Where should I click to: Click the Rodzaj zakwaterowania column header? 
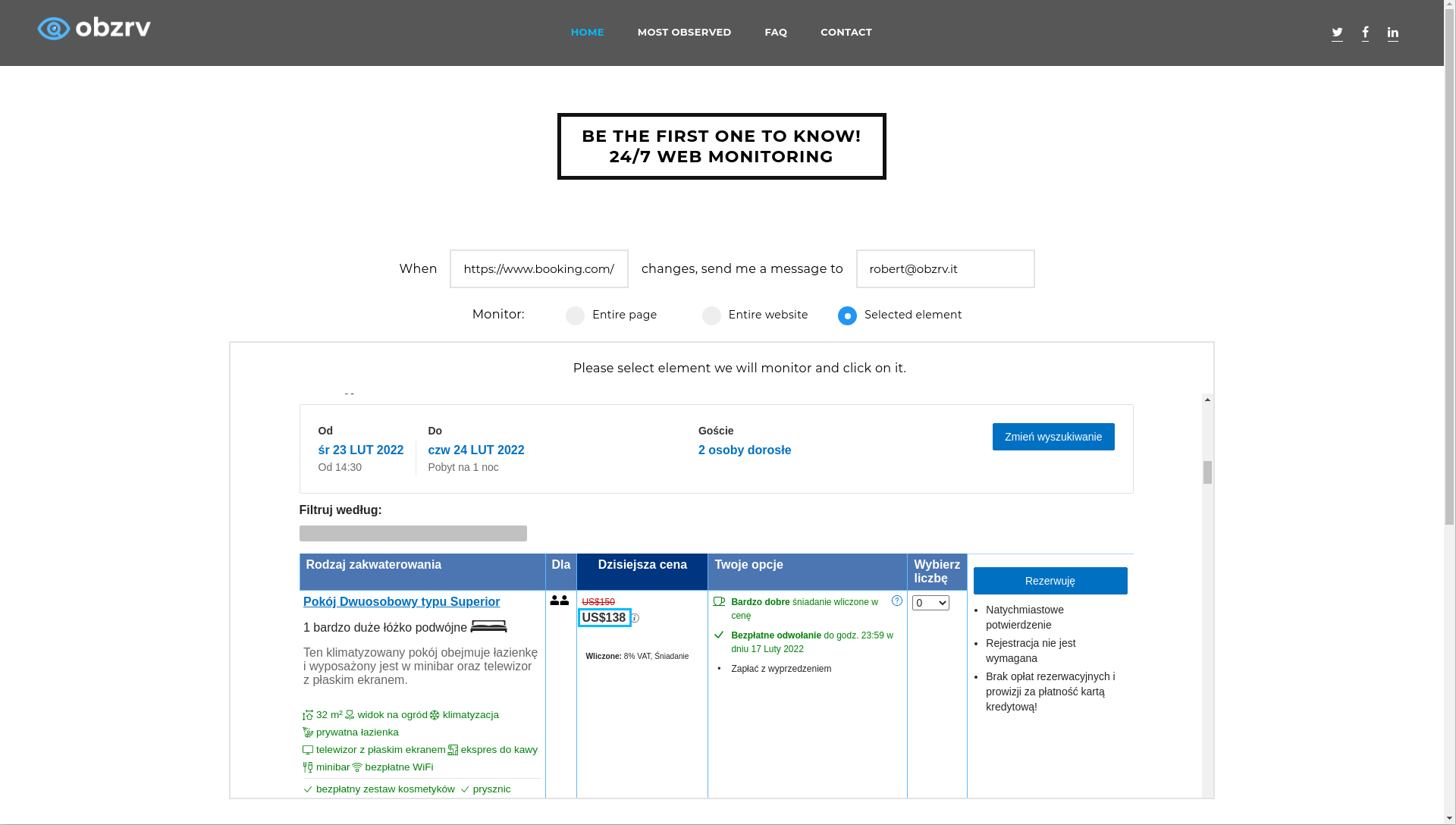(422, 572)
